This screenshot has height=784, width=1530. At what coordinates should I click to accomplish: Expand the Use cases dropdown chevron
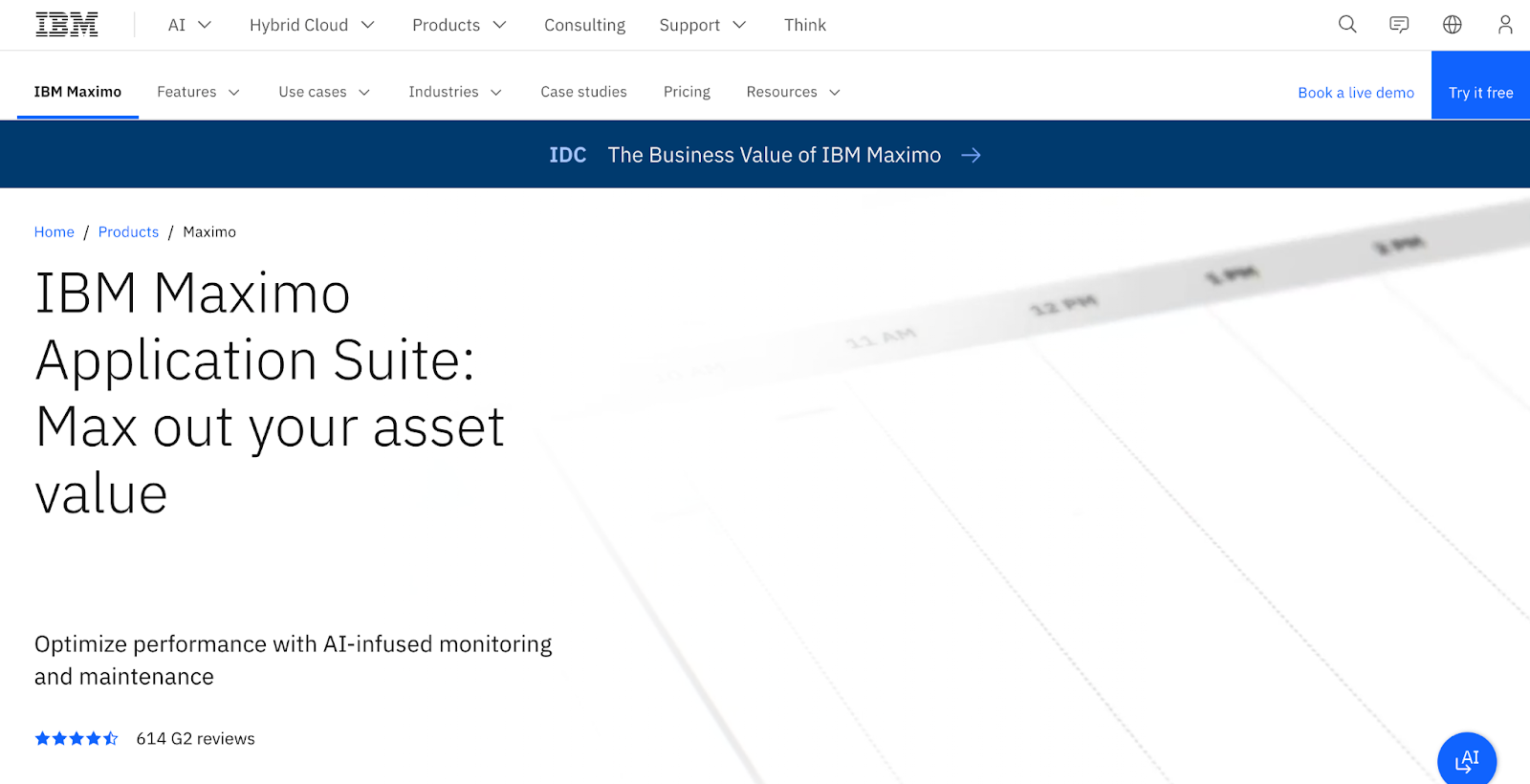point(364,93)
